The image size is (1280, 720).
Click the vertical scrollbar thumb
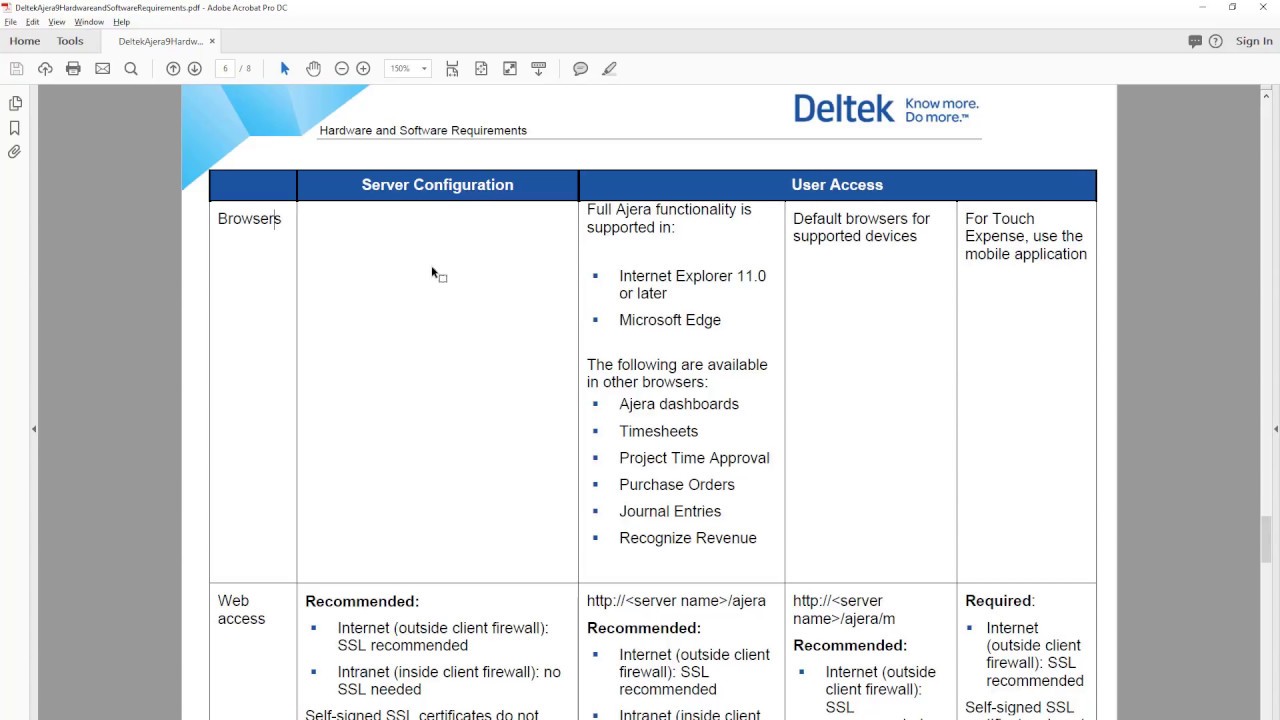pos(1266,539)
